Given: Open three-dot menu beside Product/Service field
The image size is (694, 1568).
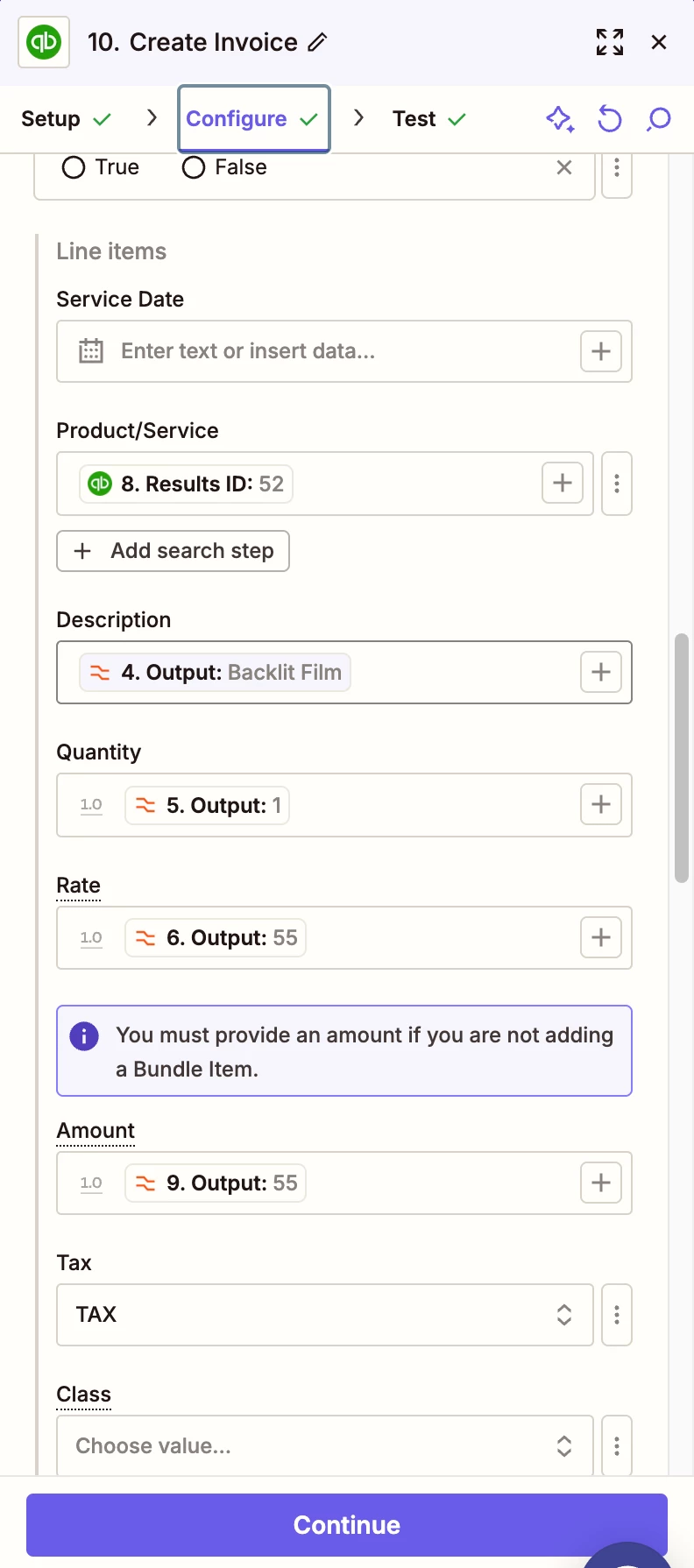Looking at the screenshot, I should coord(617,484).
